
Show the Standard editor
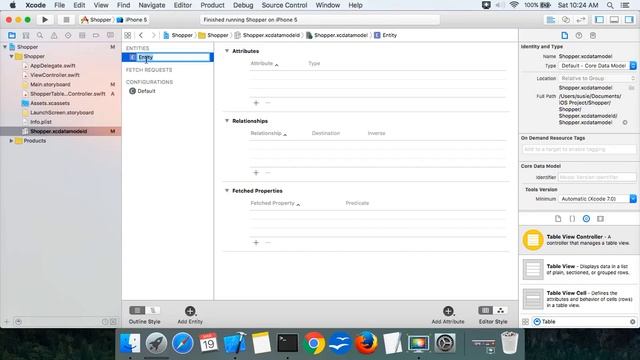[x=551, y=20]
